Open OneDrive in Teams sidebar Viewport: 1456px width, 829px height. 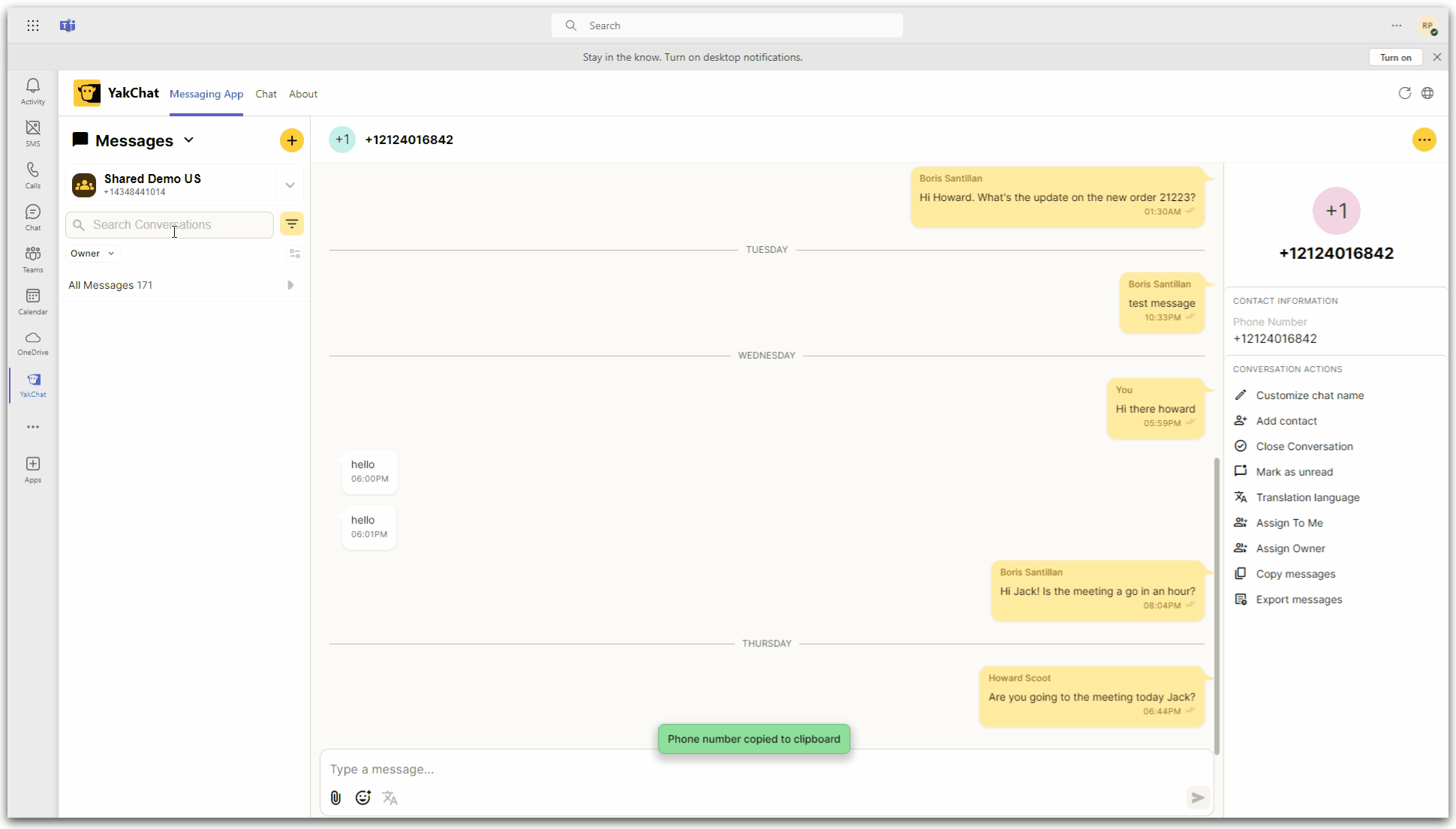(x=33, y=343)
